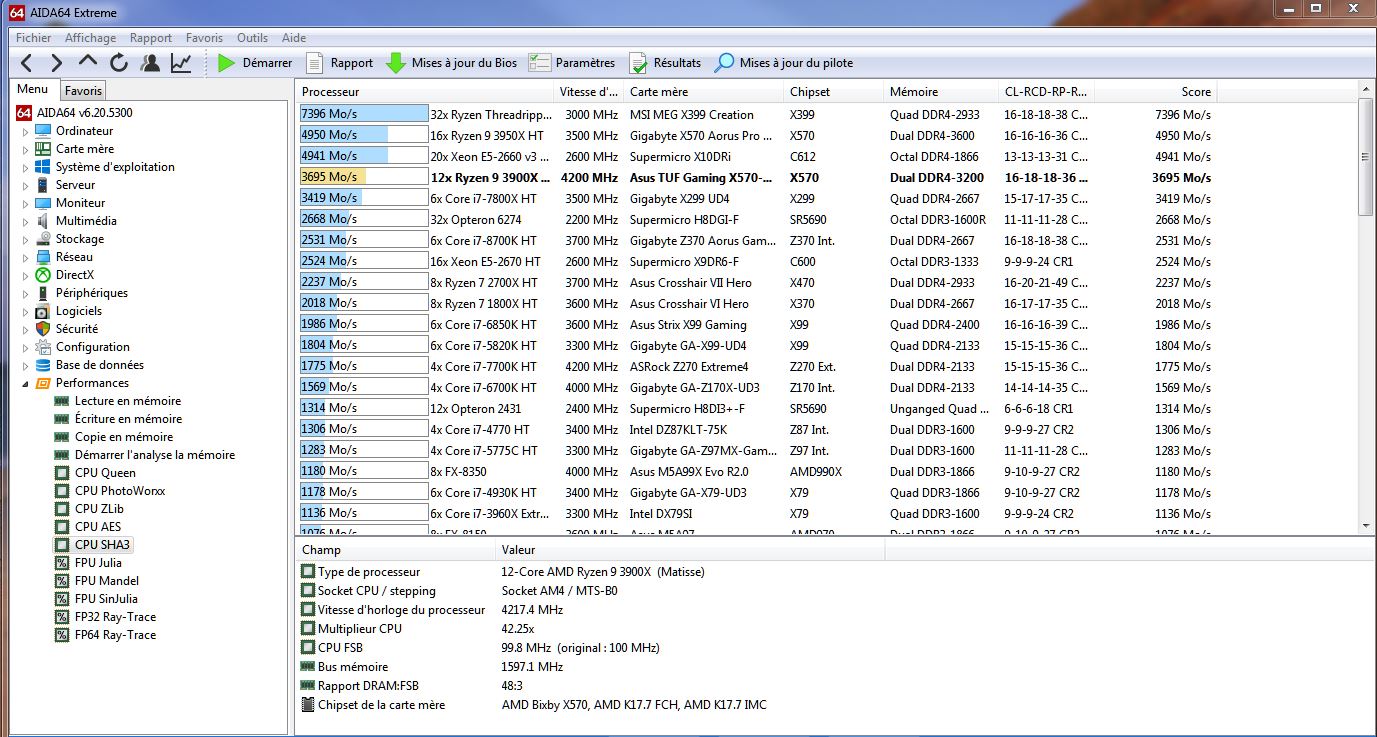Refresh the page using the circular arrow icon
The height and width of the screenshot is (737, 1377).
coord(119,63)
